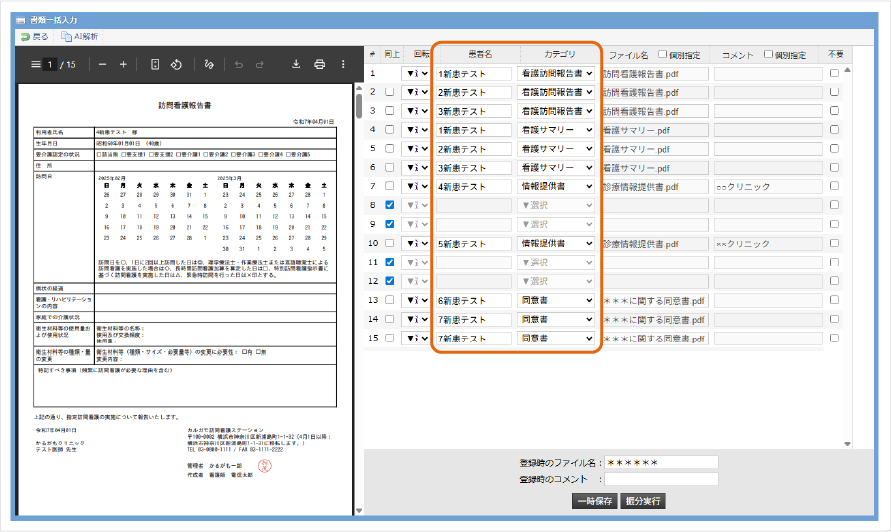Screen dimensions: 891x532
Task: Download the PDF document
Action: tap(296, 65)
